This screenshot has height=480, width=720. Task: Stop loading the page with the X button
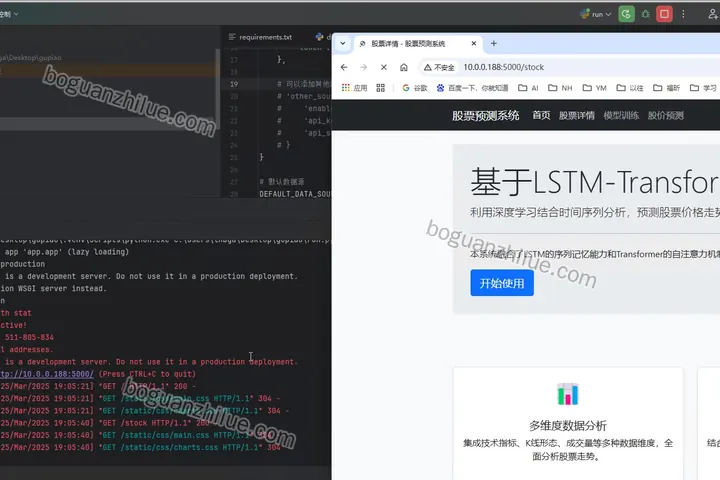(x=384, y=67)
